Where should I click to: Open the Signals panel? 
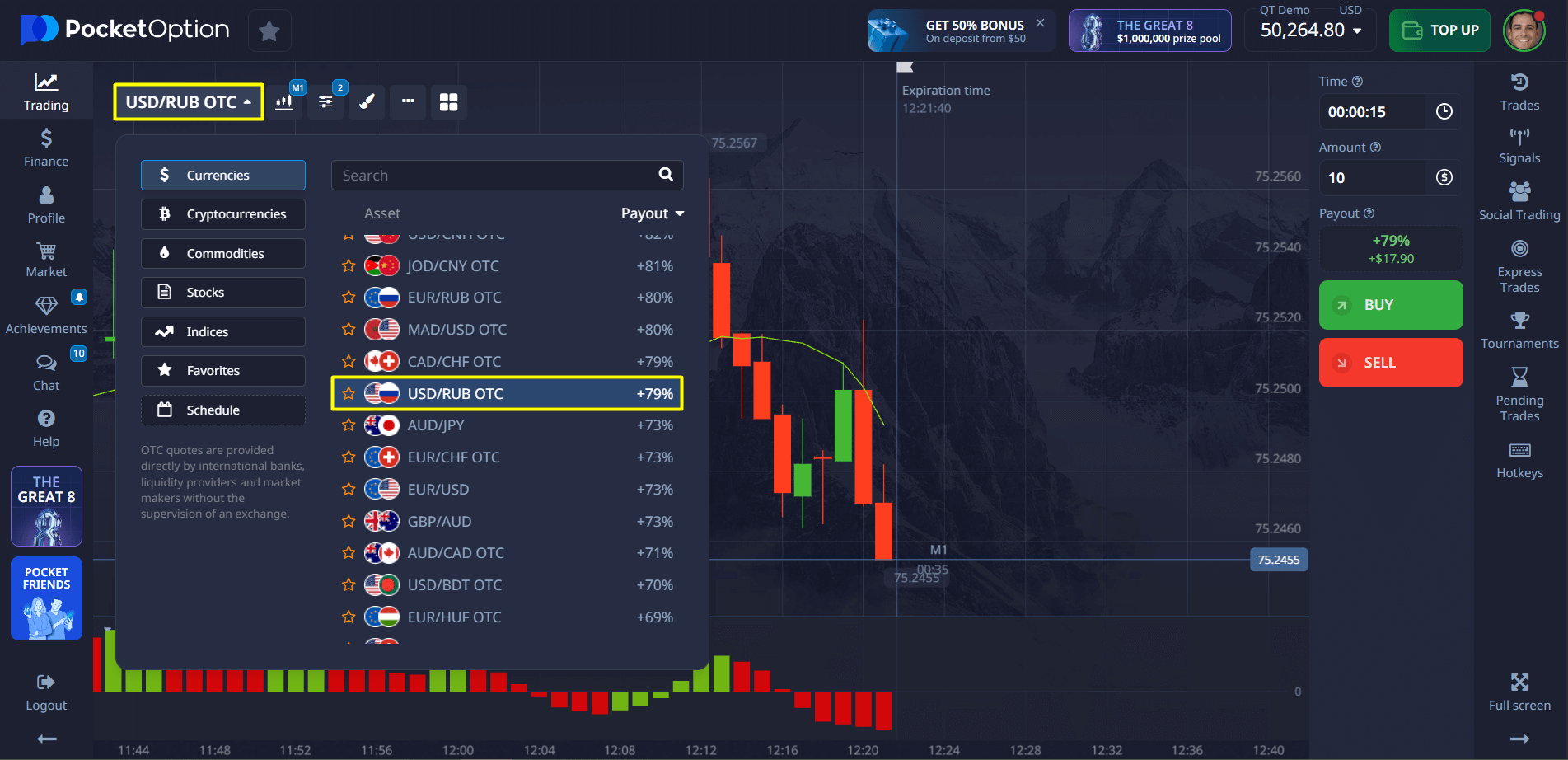coord(1519,146)
